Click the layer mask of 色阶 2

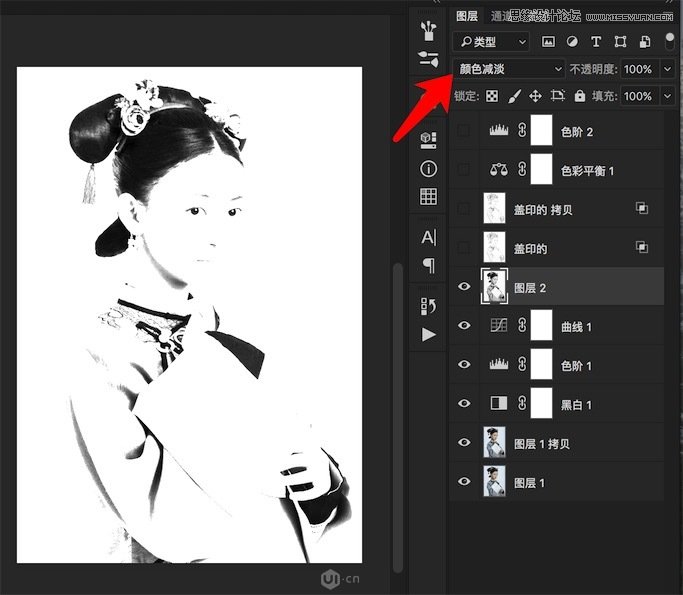[x=541, y=130]
